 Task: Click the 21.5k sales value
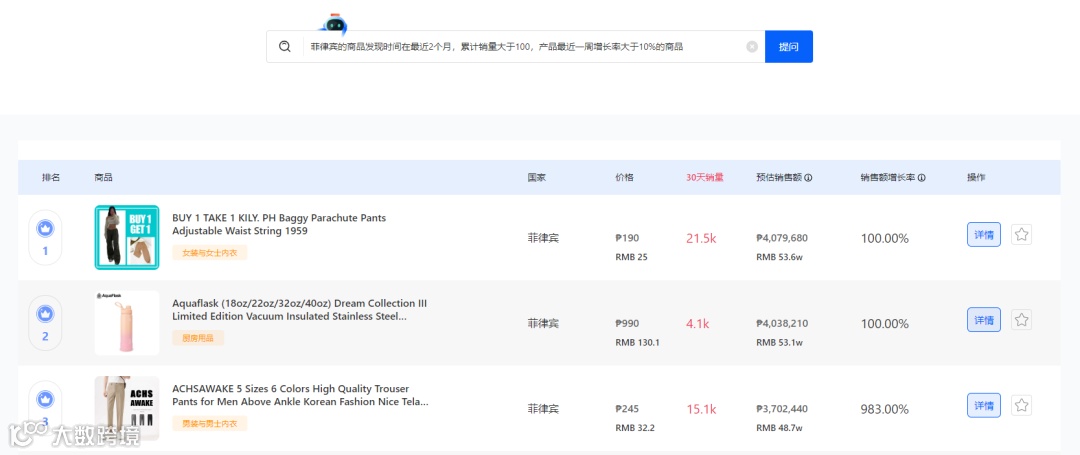pyautogui.click(x=701, y=238)
